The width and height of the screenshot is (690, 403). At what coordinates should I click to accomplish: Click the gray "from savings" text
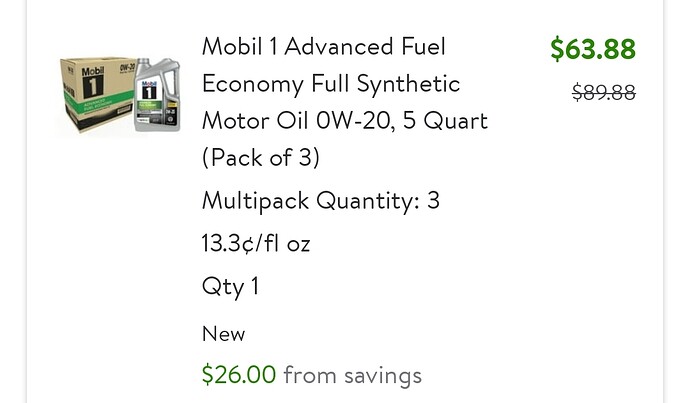352,375
